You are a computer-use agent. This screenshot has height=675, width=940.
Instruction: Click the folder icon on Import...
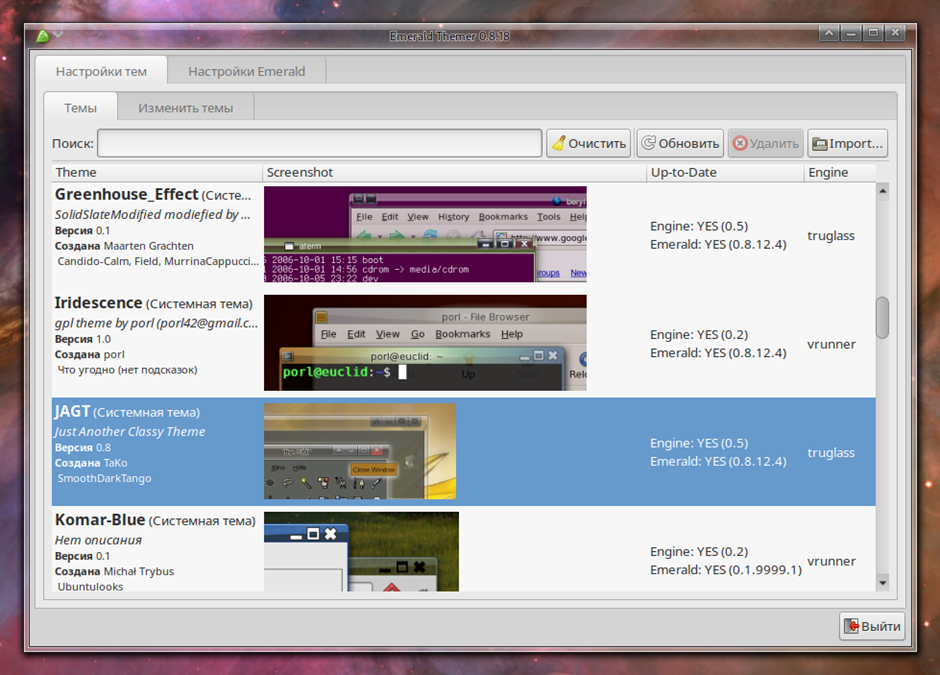(820, 144)
